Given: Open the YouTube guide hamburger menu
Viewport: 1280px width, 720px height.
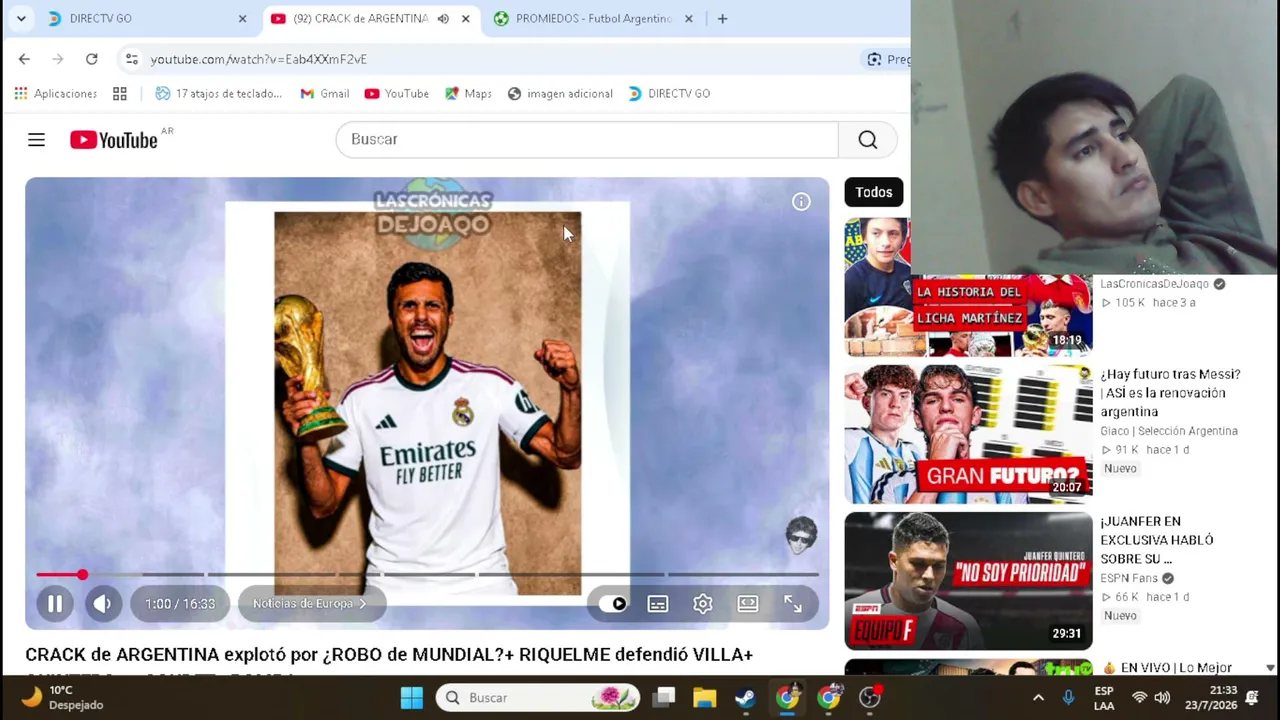Looking at the screenshot, I should tap(36, 140).
